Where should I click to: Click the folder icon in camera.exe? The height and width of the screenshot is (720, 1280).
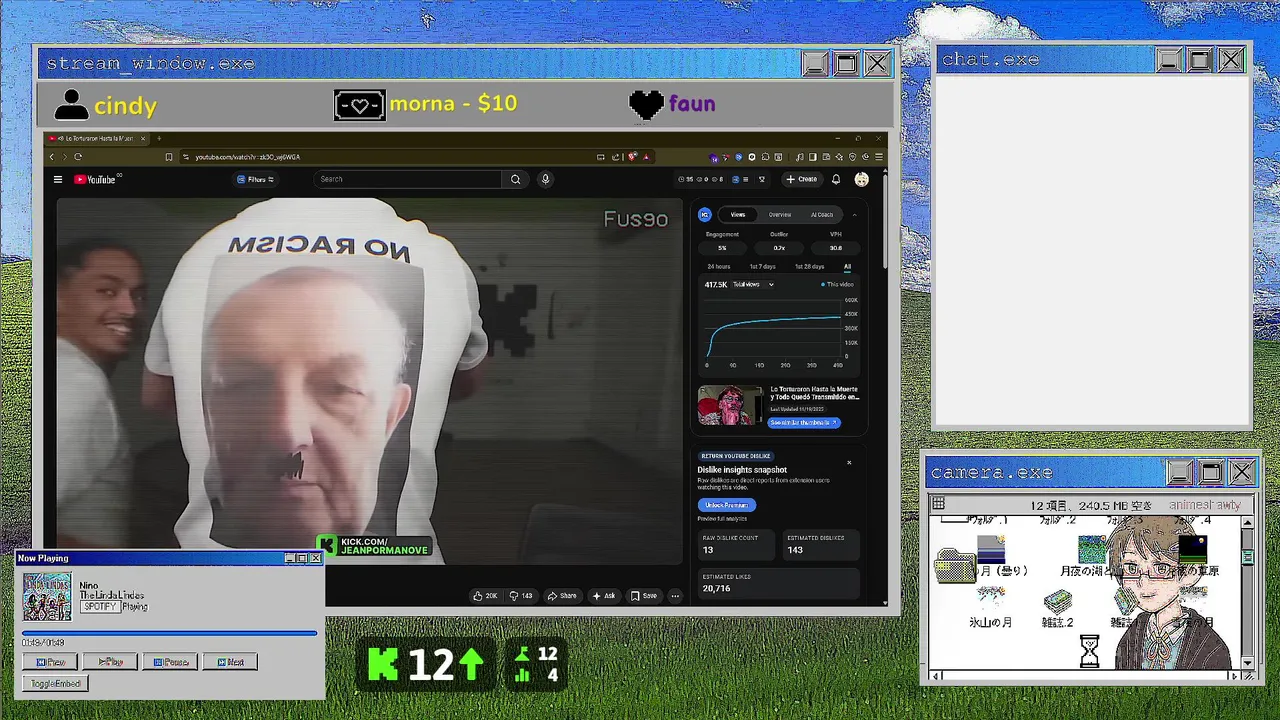click(955, 568)
